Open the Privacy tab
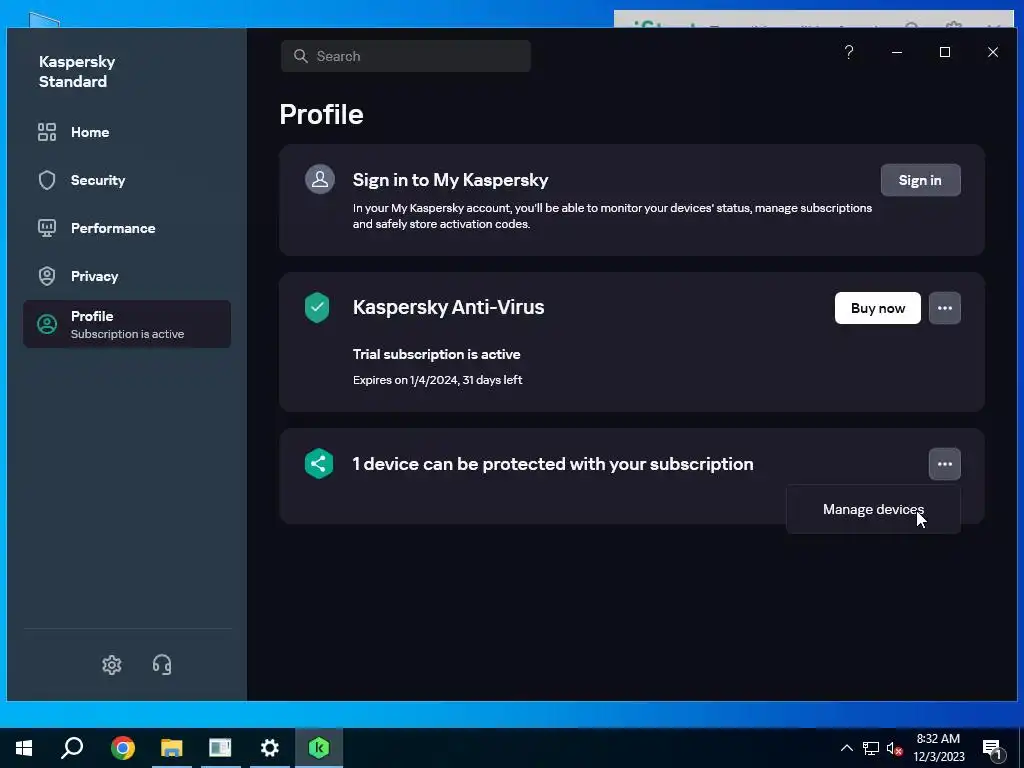This screenshot has height=768, width=1024. point(127,276)
